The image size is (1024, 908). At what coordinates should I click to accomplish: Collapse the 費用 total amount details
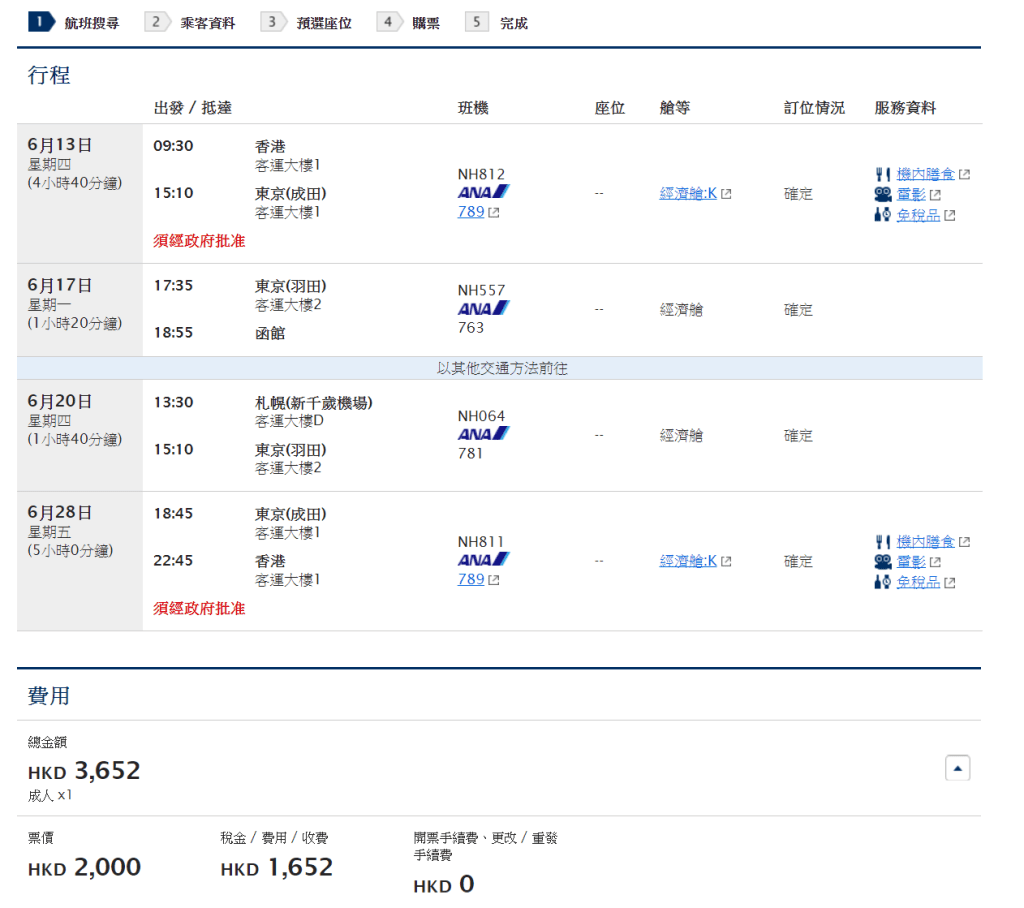tap(957, 768)
